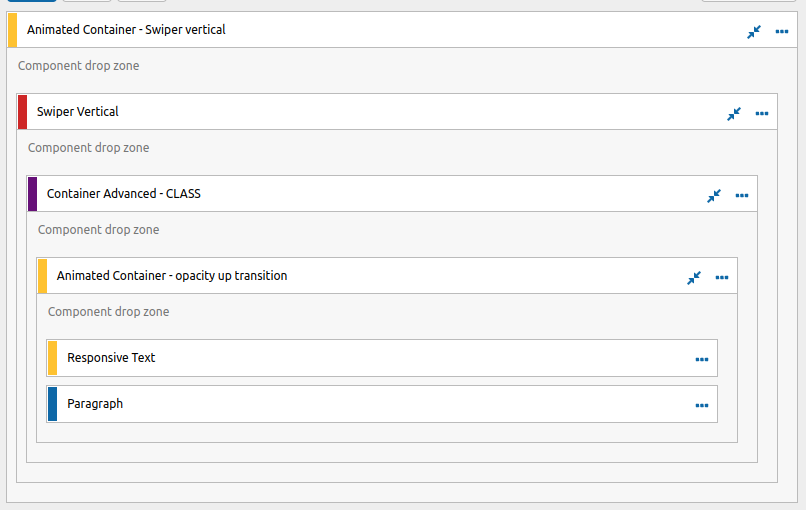Click the purple color bar of Container Advanced

(32, 194)
